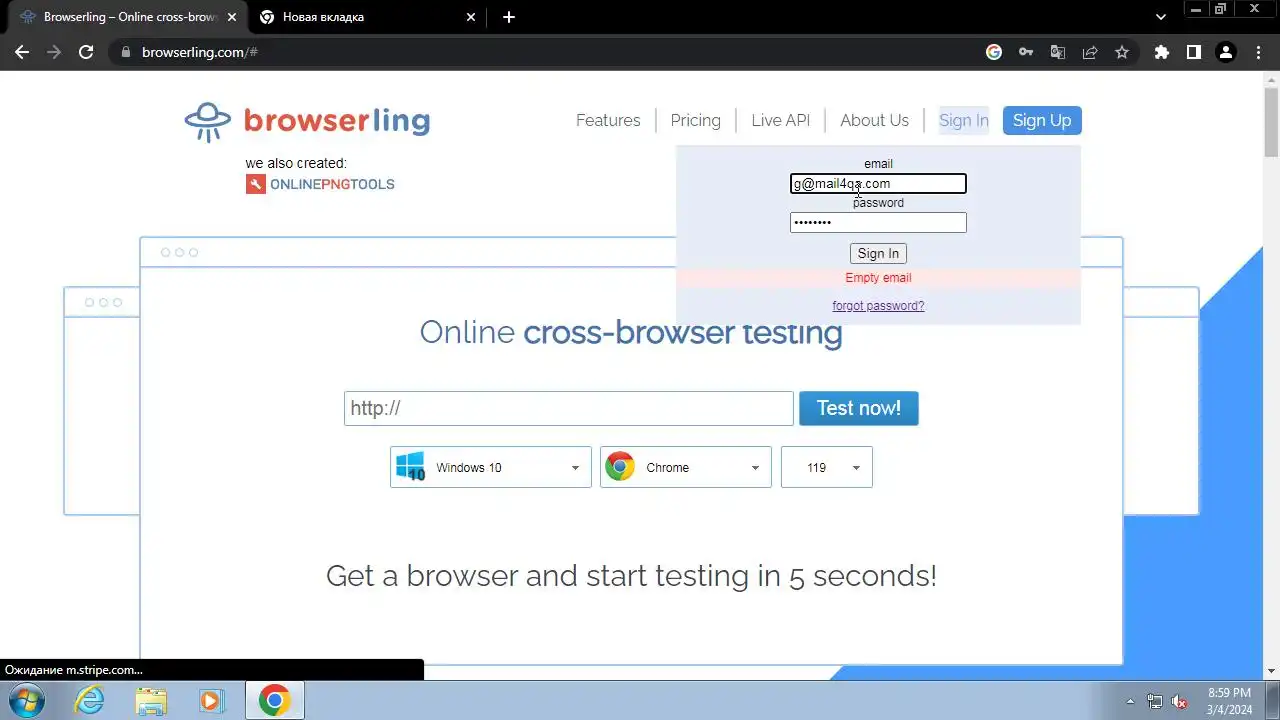Click the 8:59 PM taskbar clock

click(x=1229, y=701)
